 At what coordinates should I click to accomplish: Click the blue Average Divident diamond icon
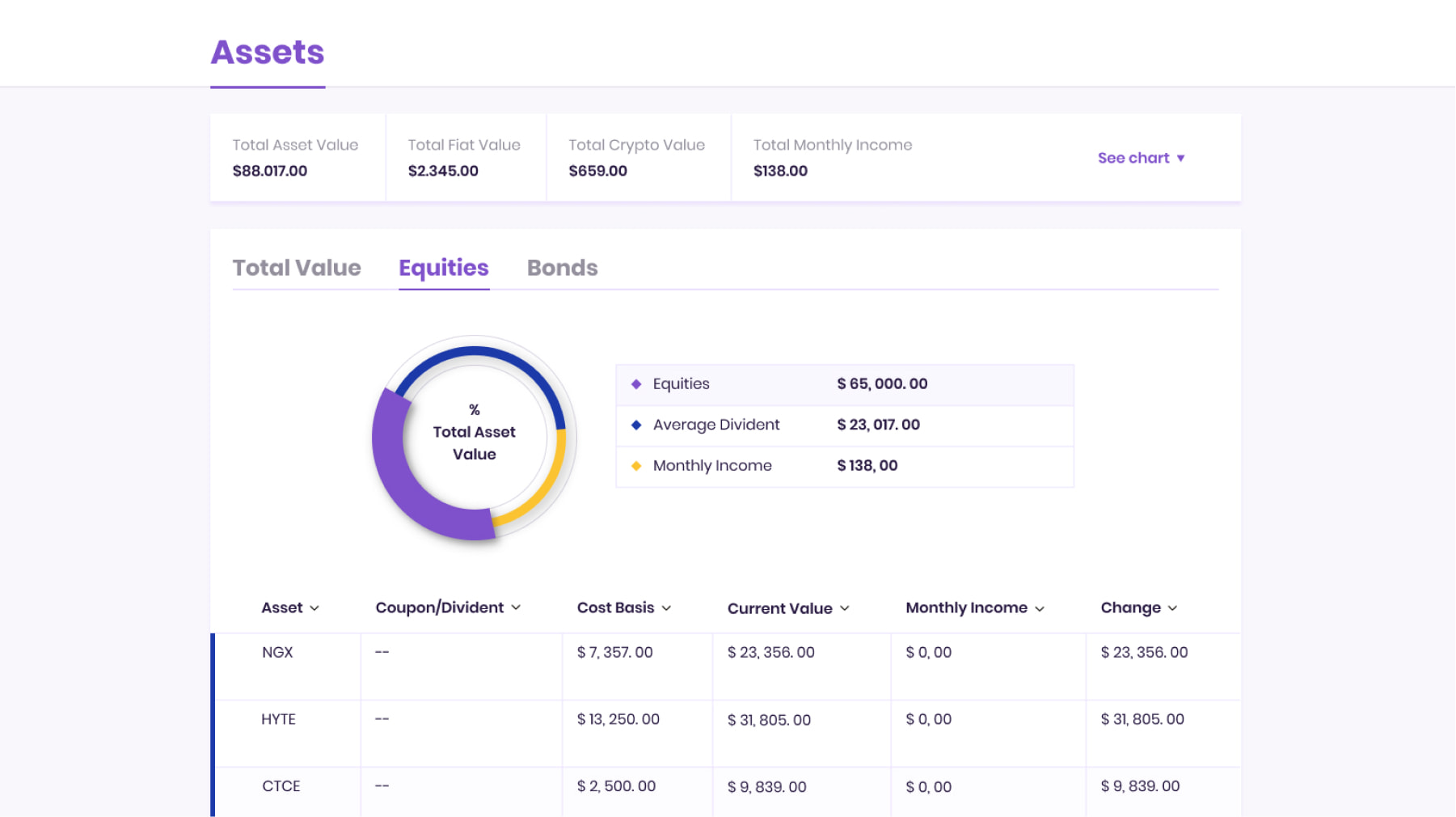[x=636, y=425]
